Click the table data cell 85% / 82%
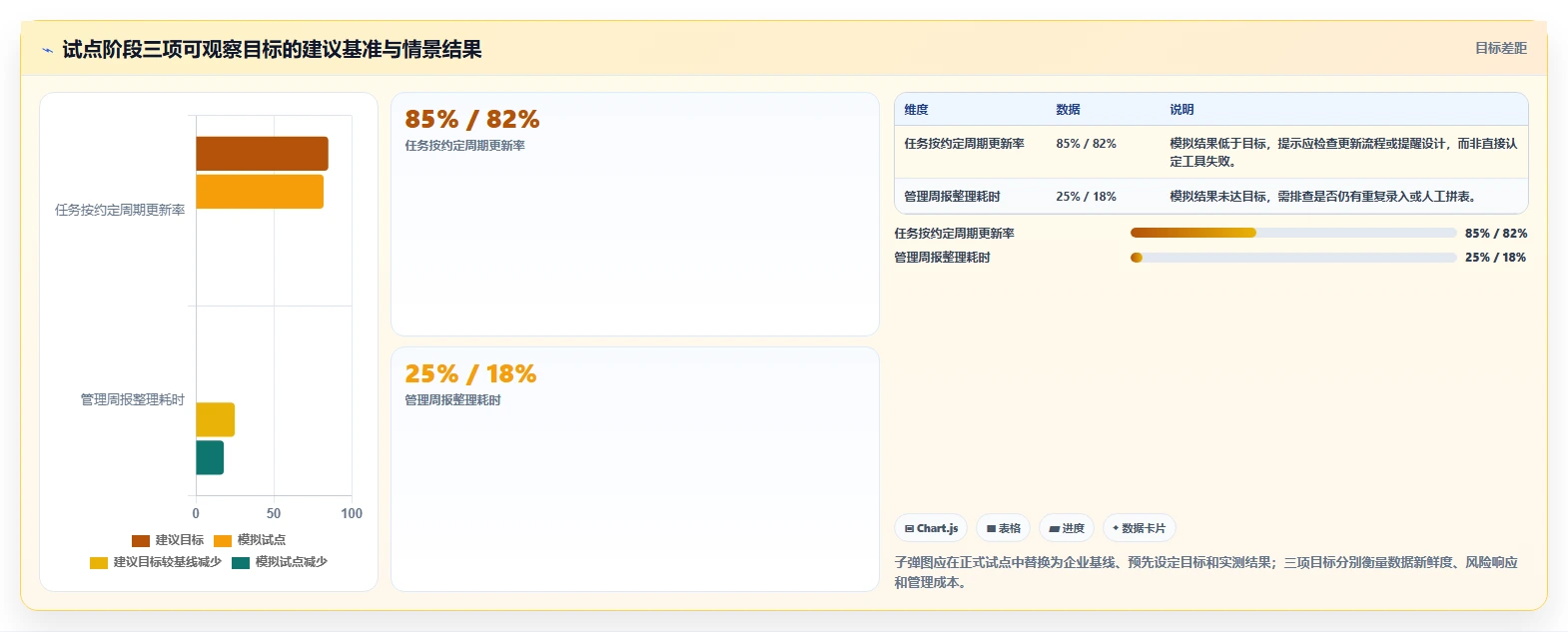 click(x=1086, y=144)
